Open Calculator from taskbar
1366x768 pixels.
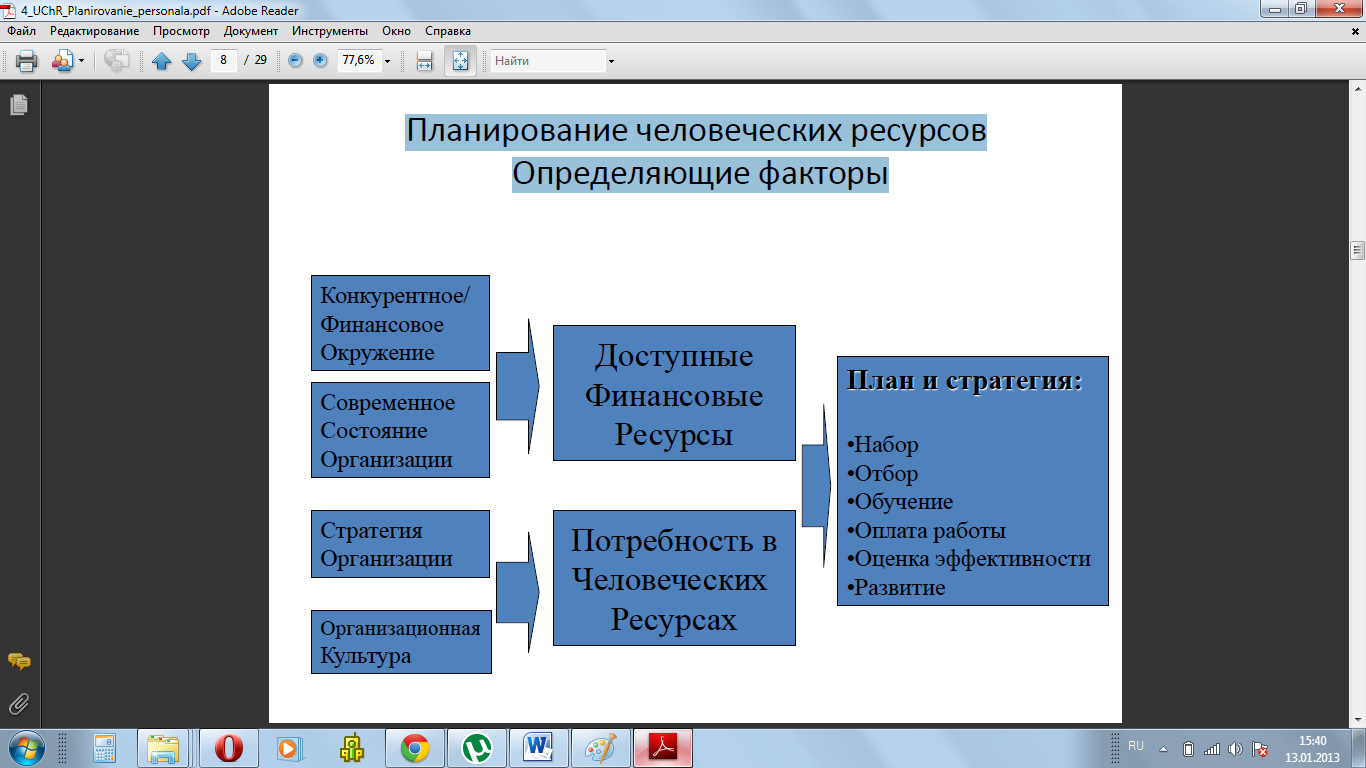tap(103, 748)
